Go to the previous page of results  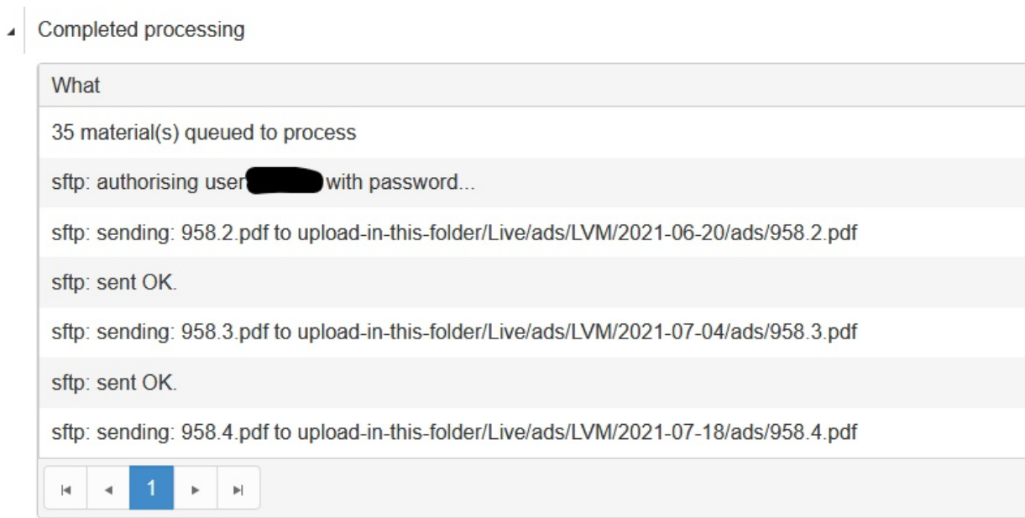click(x=109, y=489)
